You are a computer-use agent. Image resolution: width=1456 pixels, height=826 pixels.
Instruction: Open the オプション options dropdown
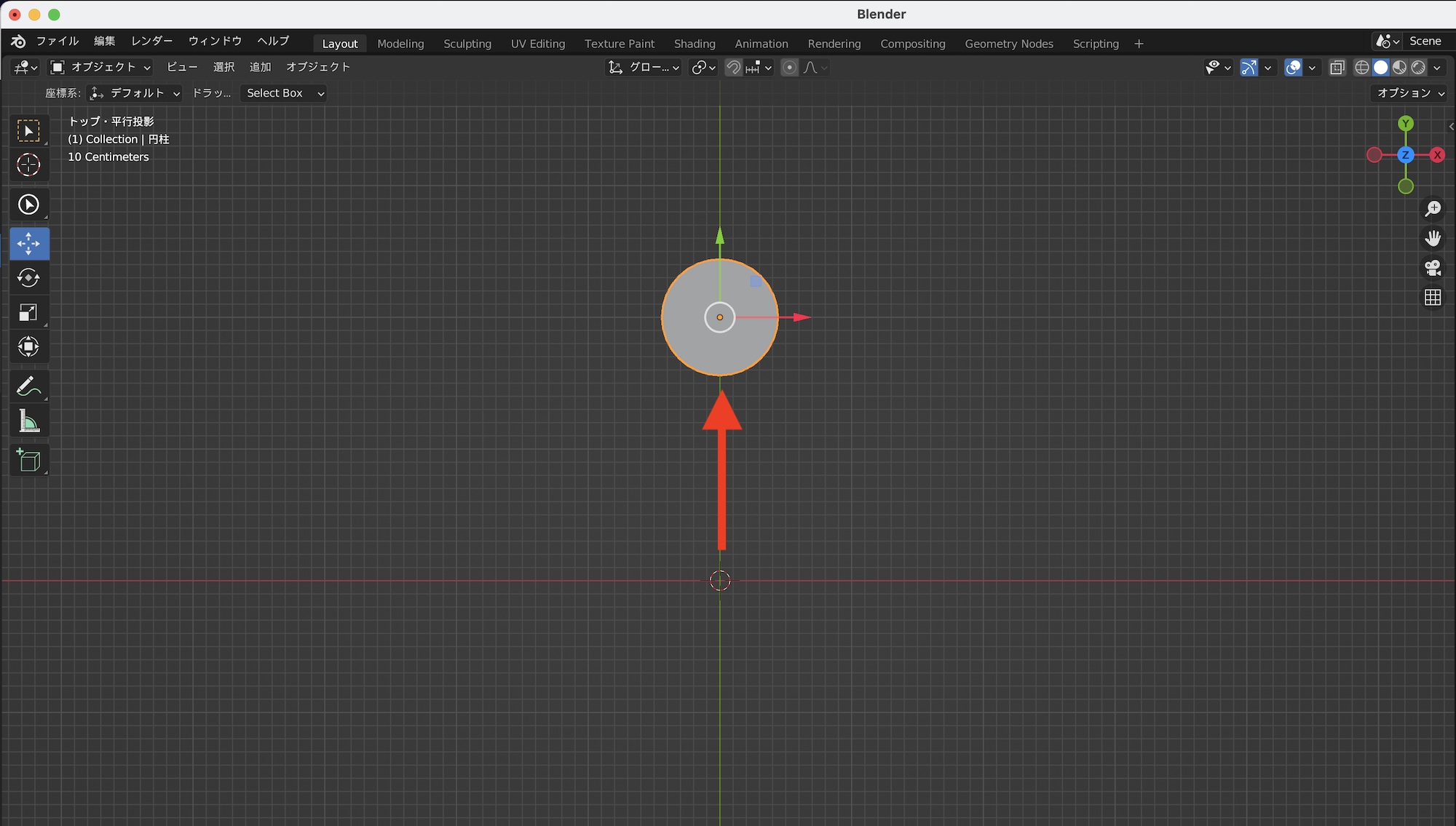tap(1410, 93)
